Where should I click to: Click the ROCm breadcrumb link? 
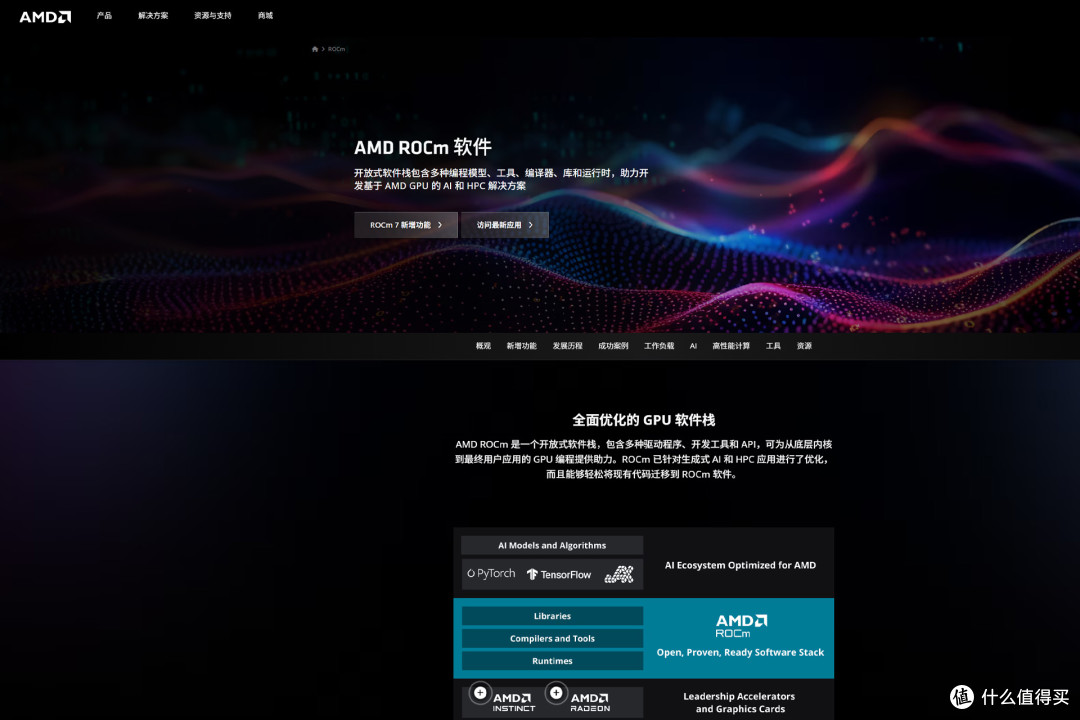[x=336, y=49]
